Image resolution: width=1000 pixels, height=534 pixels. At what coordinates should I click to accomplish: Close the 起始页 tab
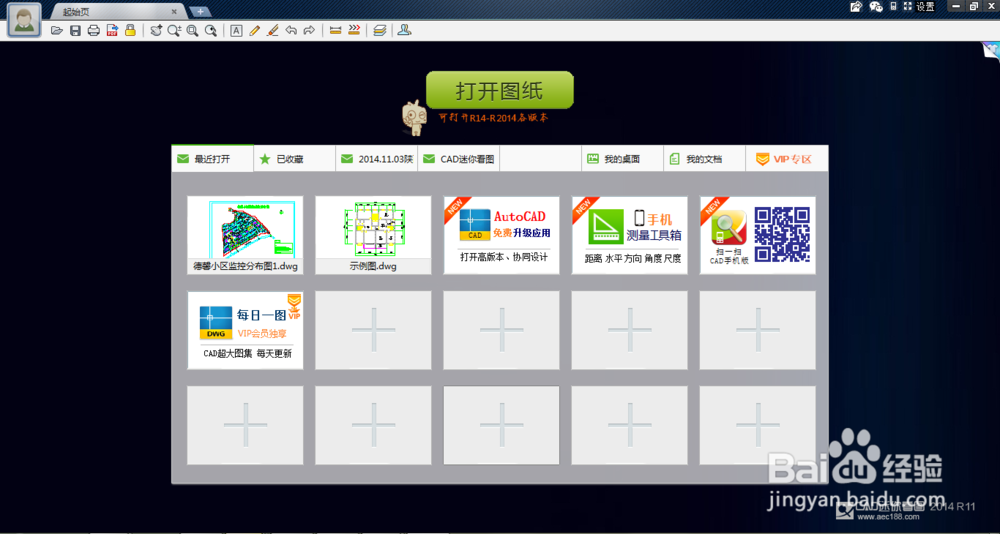174,11
